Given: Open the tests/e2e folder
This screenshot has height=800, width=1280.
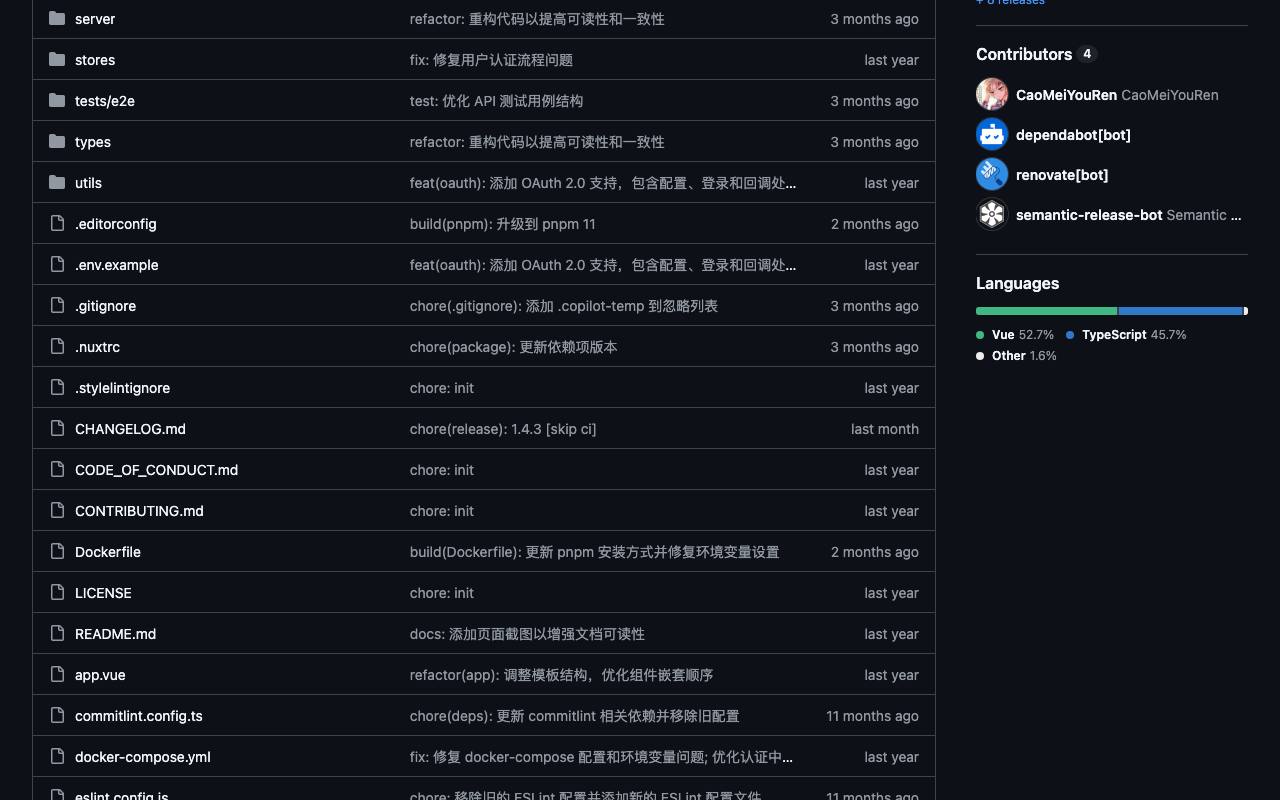Looking at the screenshot, I should coord(105,101).
